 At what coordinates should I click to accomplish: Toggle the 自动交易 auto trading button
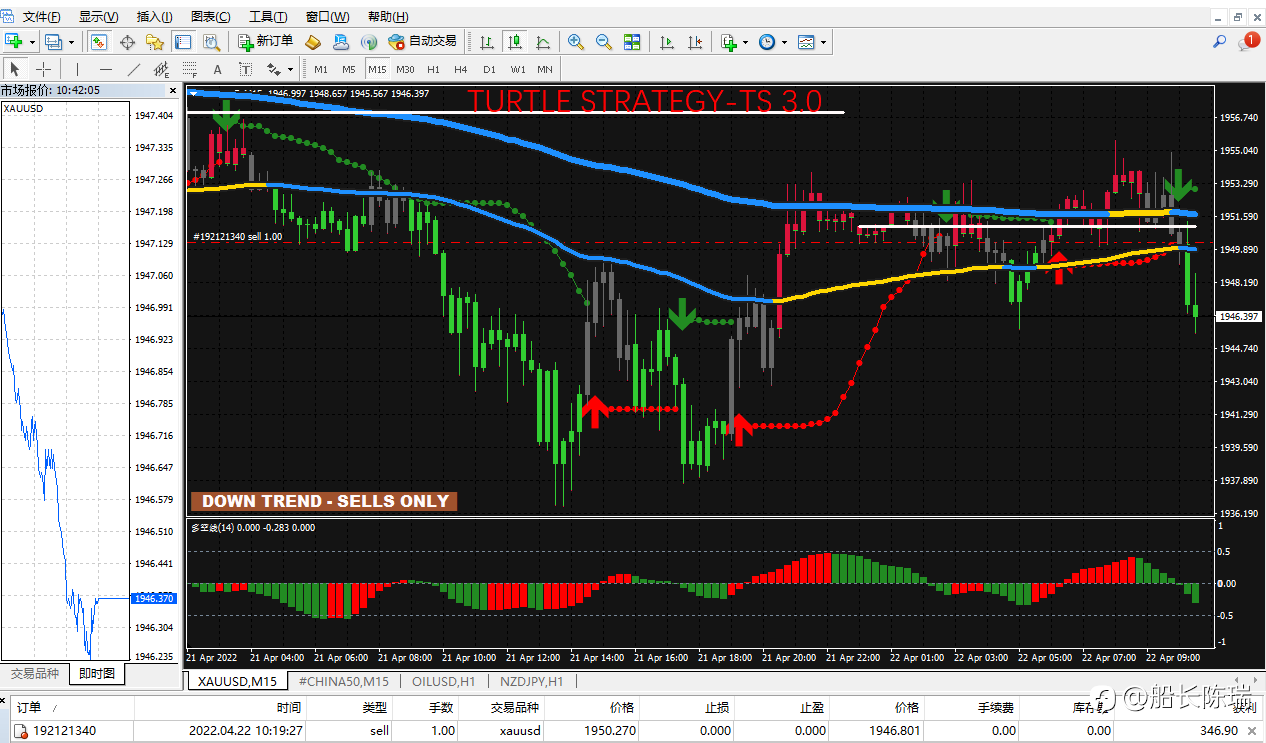tap(422, 41)
